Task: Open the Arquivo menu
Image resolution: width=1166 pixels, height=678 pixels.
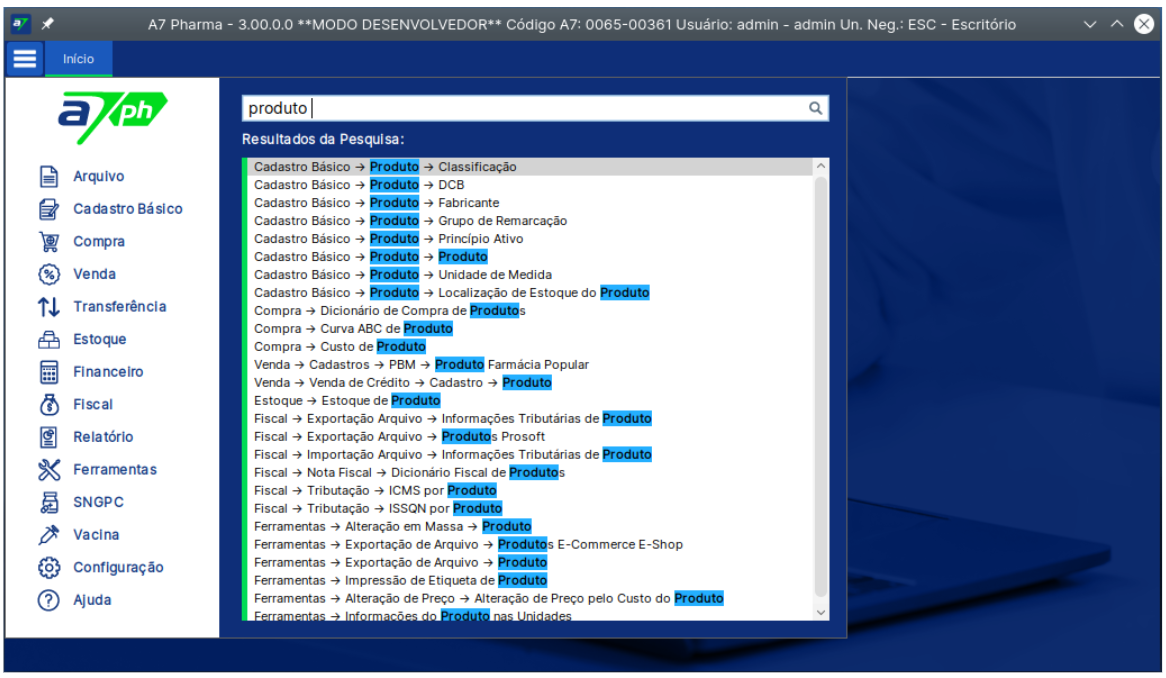Action: click(98, 176)
